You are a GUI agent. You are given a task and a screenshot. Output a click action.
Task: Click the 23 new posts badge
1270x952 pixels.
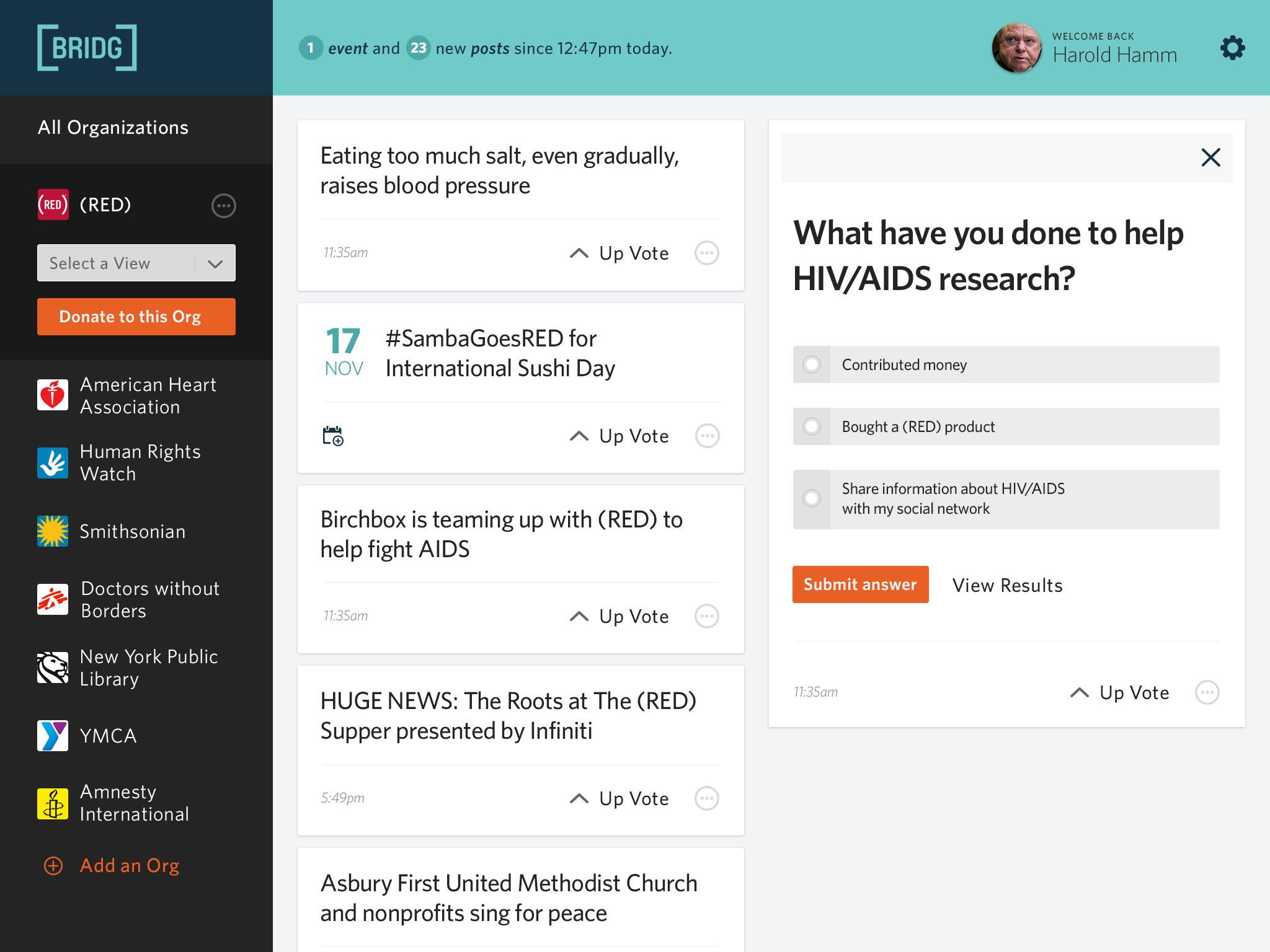419,48
